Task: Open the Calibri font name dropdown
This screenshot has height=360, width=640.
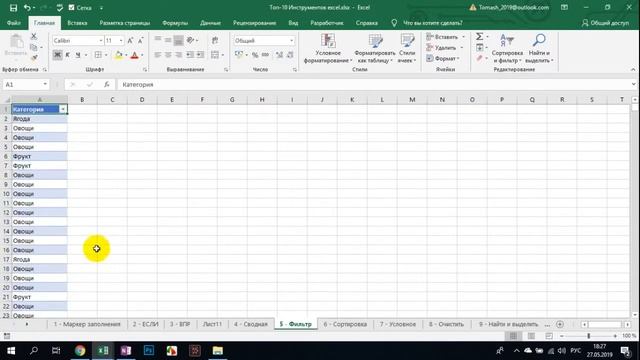Action: 101,41
